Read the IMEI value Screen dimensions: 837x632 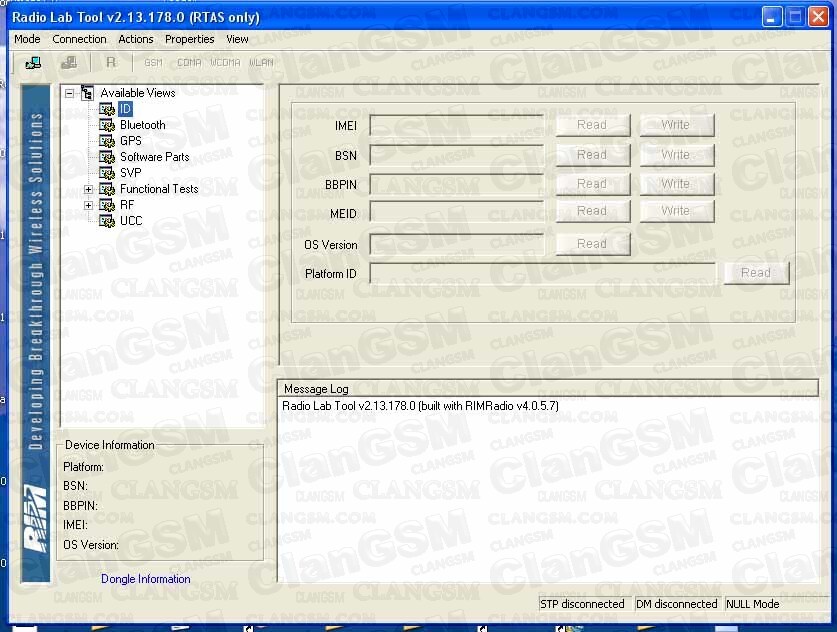tap(593, 125)
